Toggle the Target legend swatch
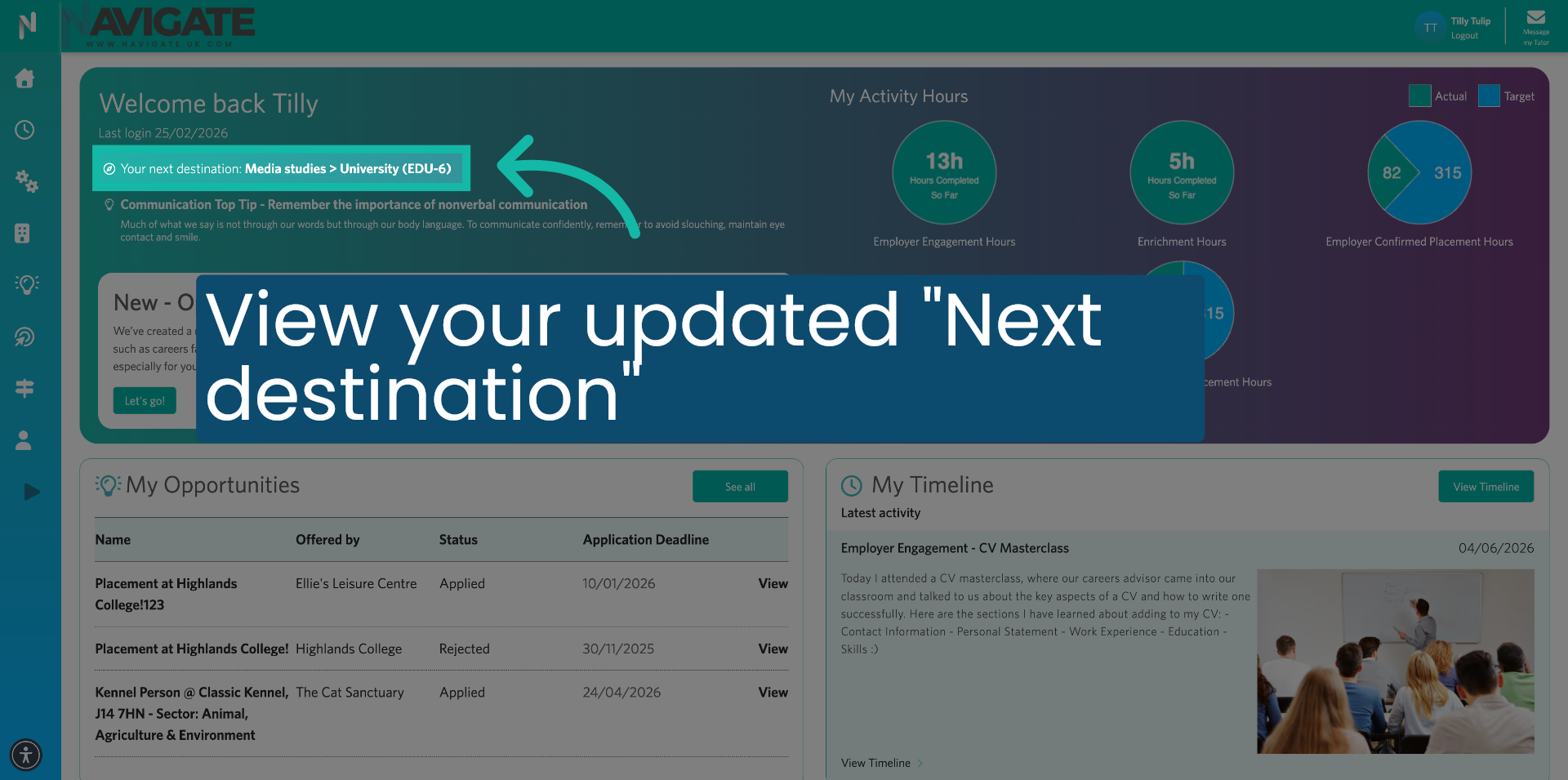This screenshot has width=1568, height=780. coord(1490,96)
